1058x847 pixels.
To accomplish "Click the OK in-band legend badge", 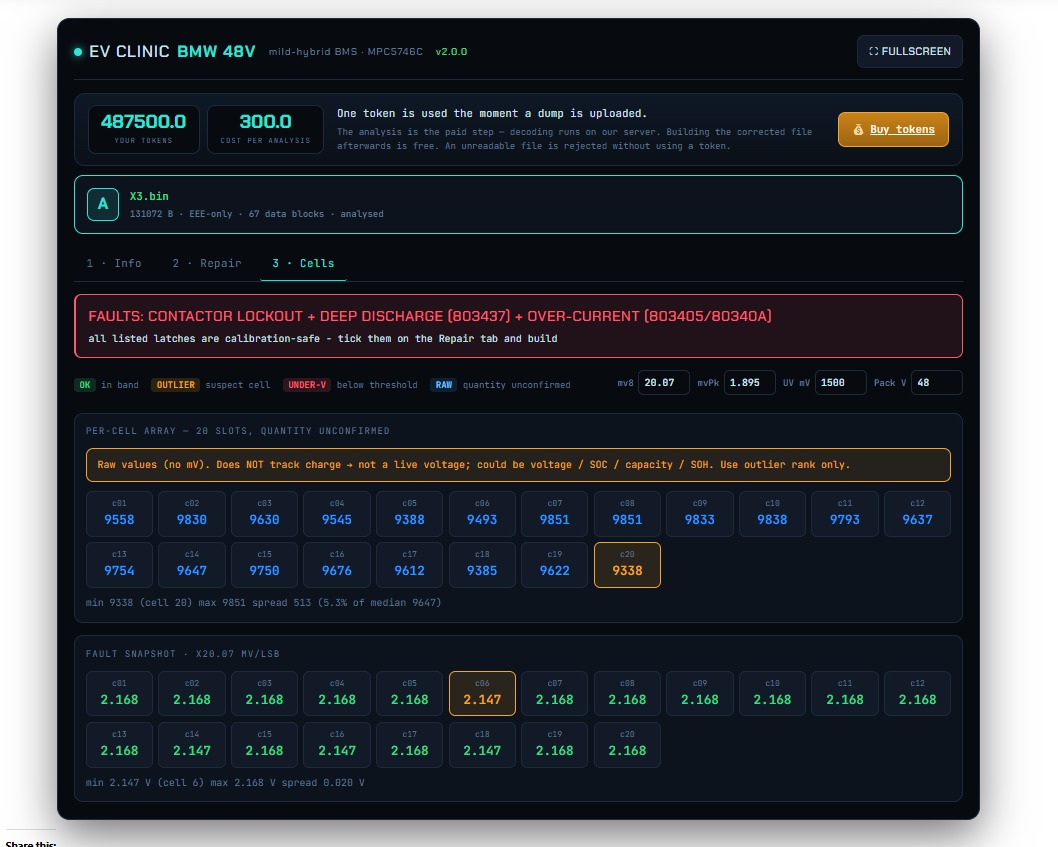I will pos(85,385).
